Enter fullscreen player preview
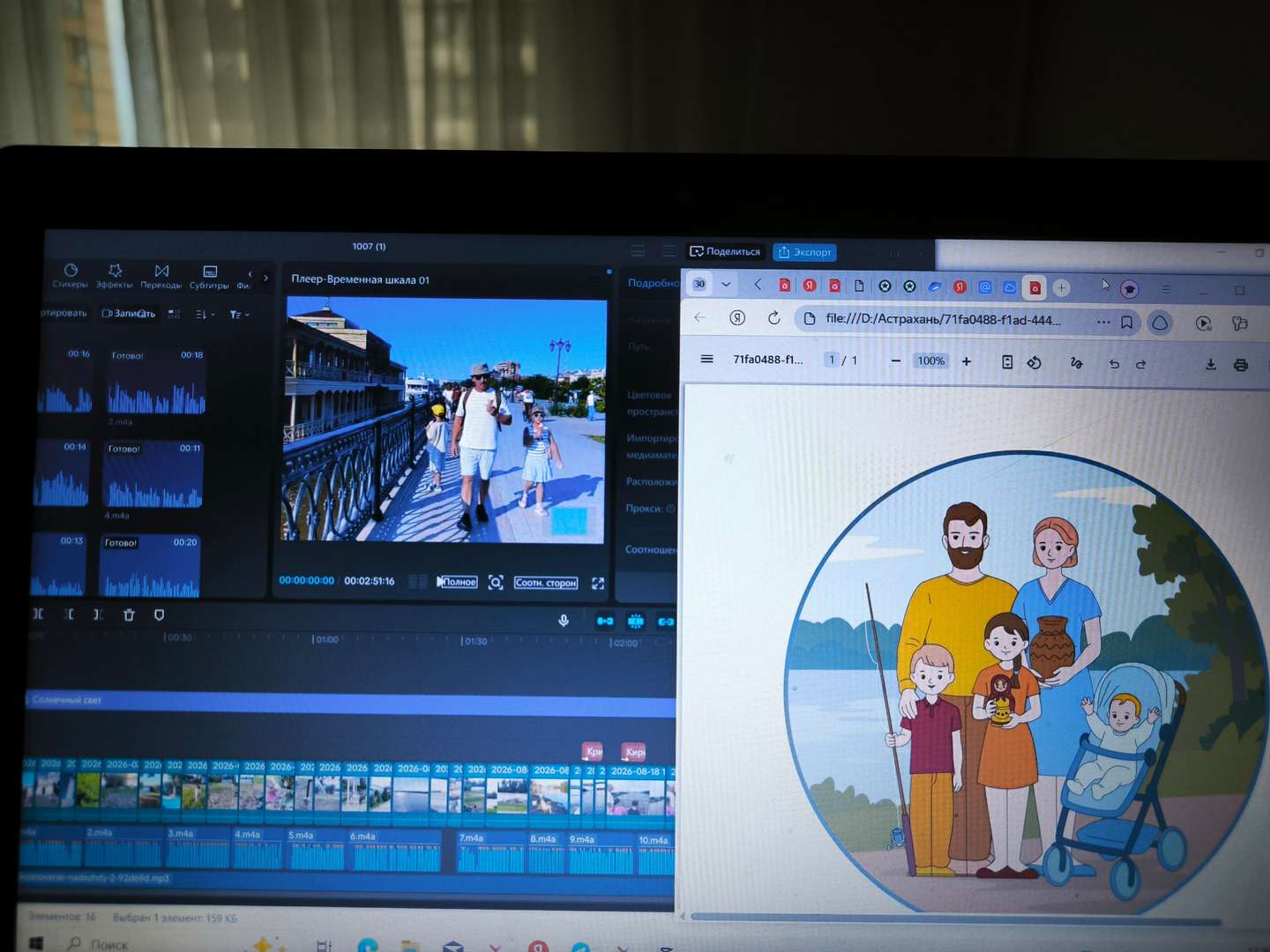 (598, 584)
